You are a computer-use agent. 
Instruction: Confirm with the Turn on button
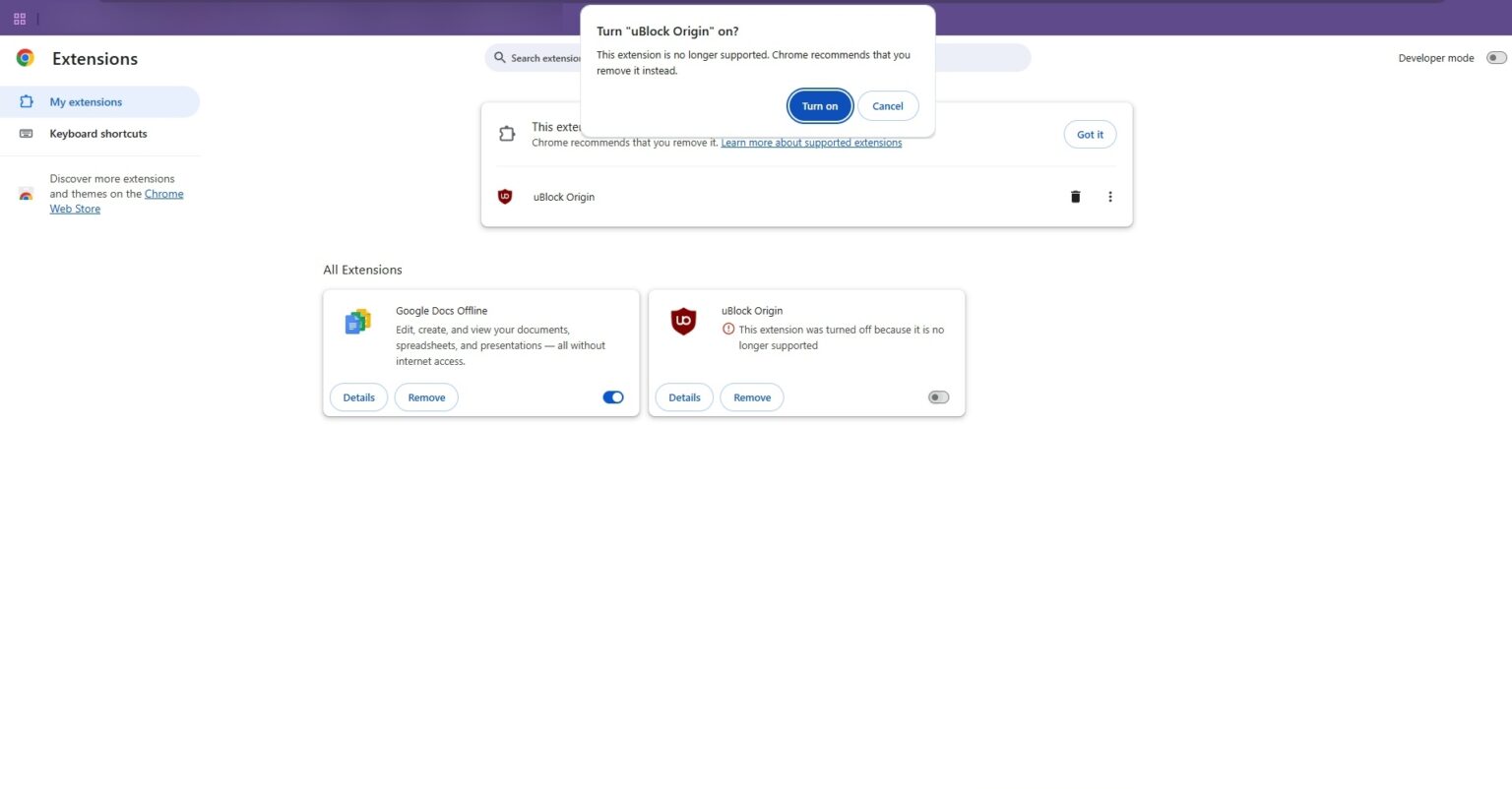[819, 105]
